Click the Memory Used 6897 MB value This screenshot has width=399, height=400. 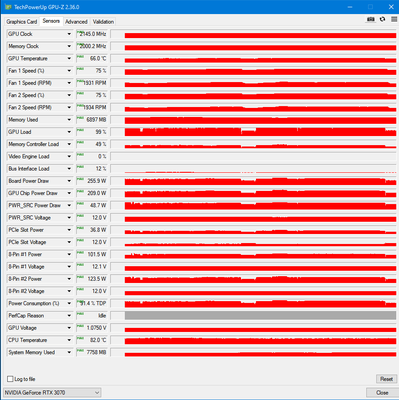pyautogui.click(x=92, y=120)
